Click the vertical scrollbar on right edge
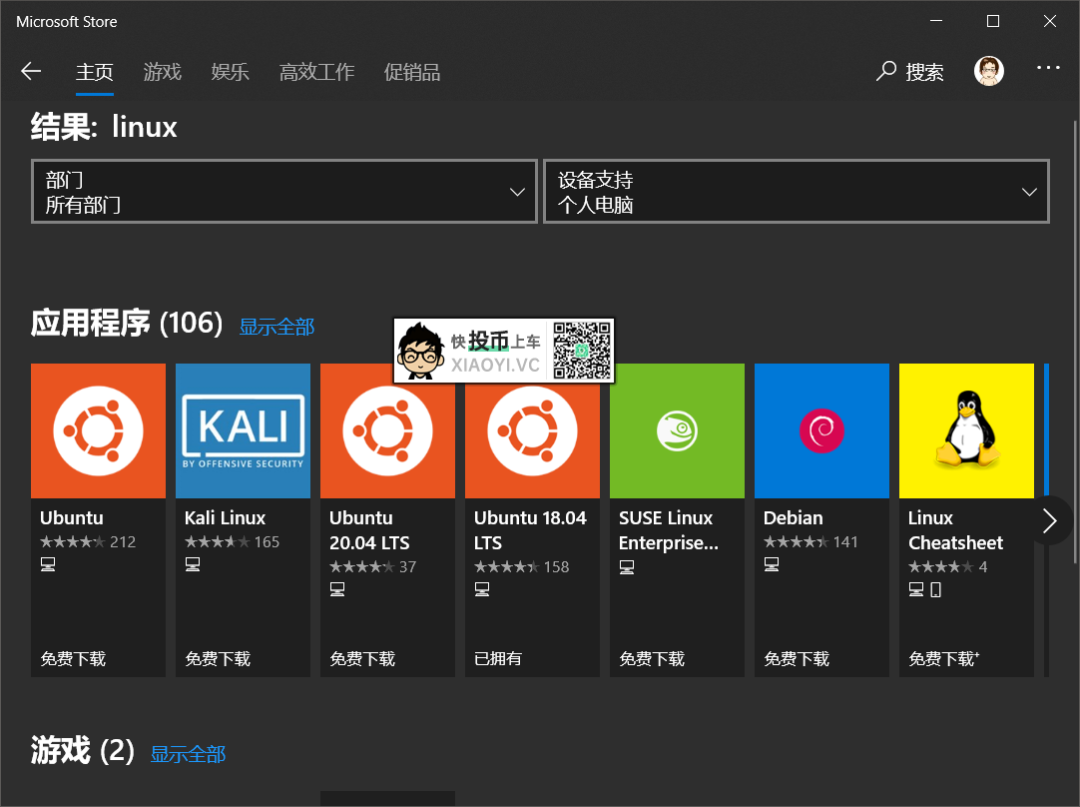The height and width of the screenshot is (807, 1080). 1074,342
